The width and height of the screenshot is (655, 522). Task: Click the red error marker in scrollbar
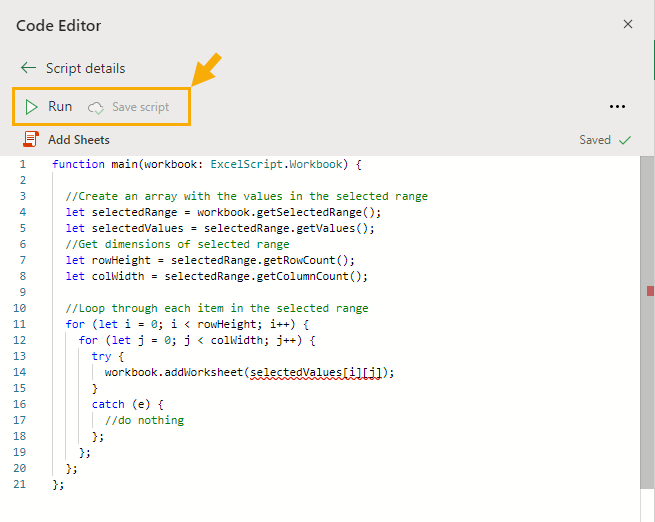click(x=650, y=291)
